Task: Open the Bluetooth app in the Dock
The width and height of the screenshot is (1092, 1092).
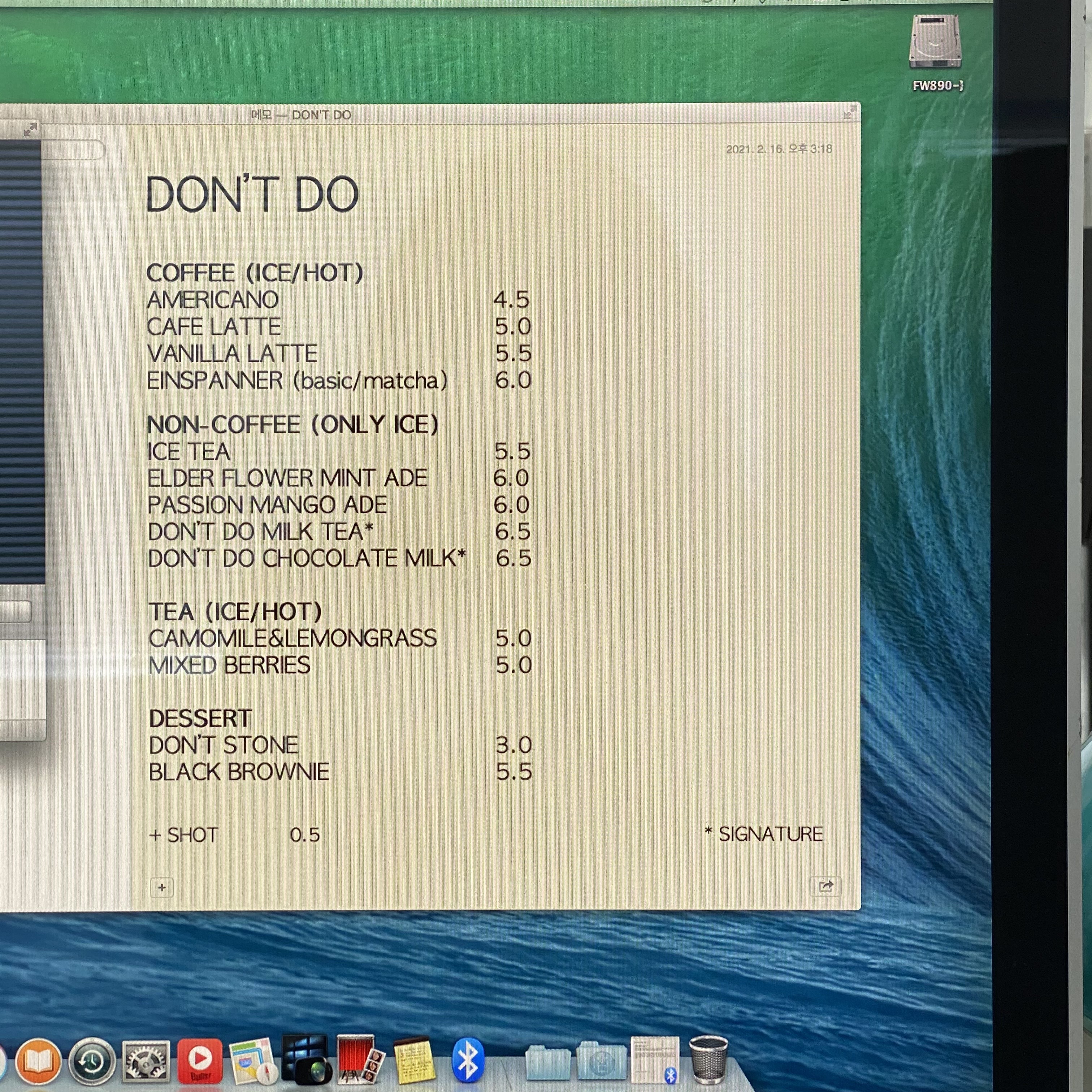Action: point(468,1061)
